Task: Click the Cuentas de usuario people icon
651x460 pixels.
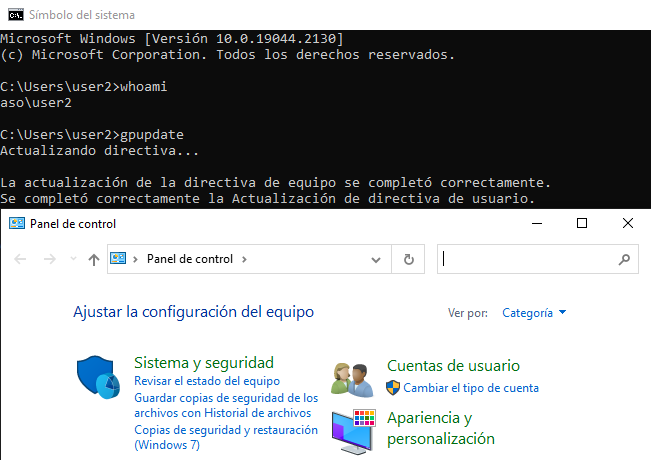Action: [x=353, y=378]
